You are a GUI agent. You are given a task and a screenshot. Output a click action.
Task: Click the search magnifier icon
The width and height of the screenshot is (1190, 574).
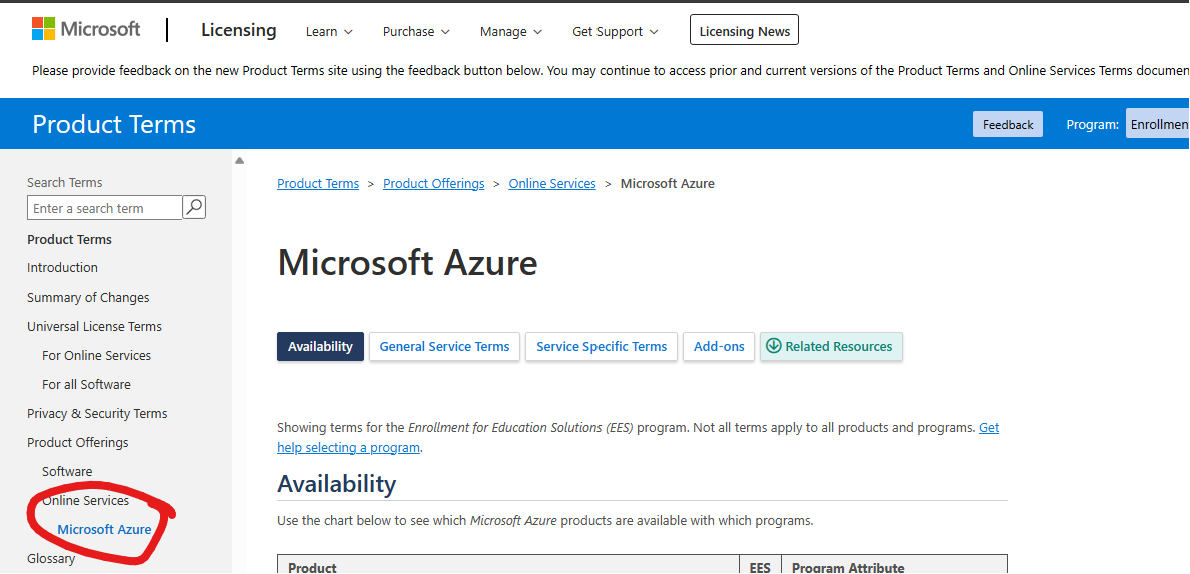(x=194, y=207)
